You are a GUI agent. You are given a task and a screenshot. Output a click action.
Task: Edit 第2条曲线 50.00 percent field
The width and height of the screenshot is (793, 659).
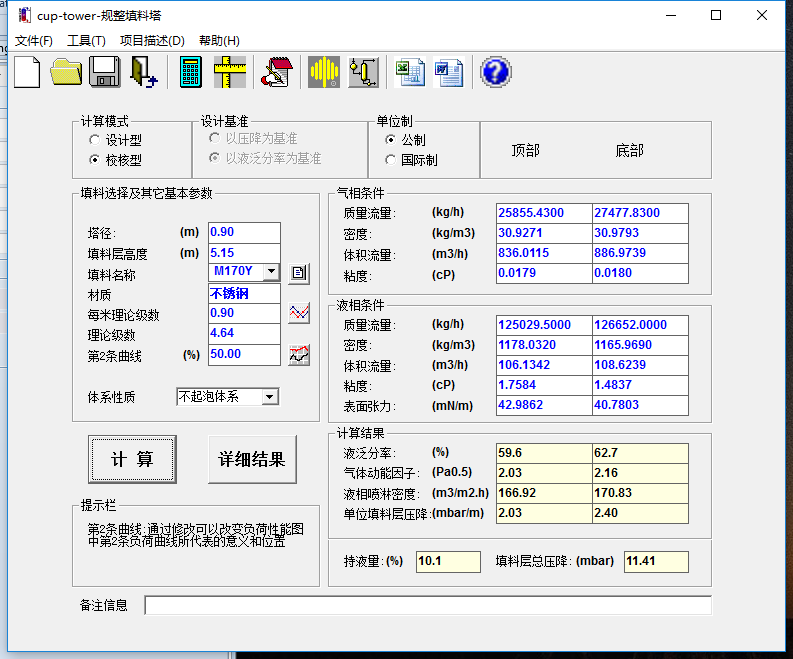pyautogui.click(x=244, y=355)
